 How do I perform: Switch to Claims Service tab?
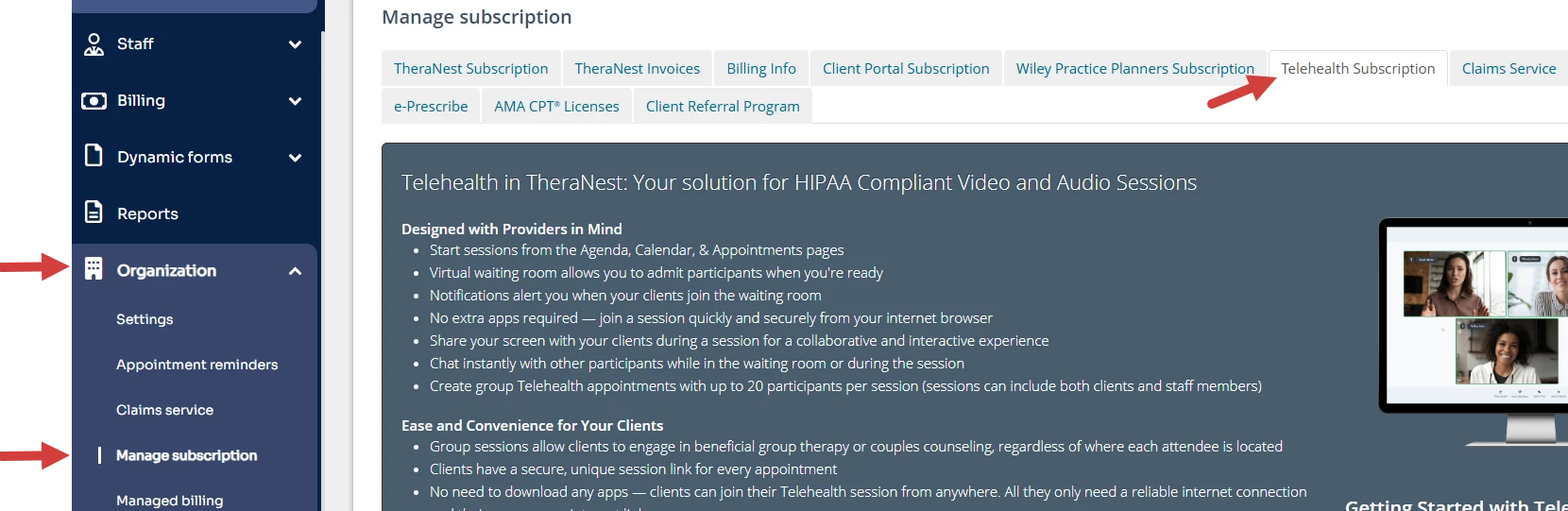[1508, 69]
